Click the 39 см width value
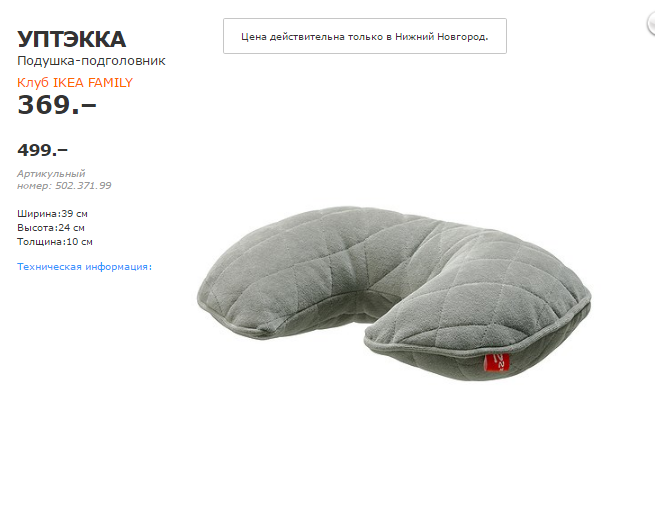Screen dimensions: 655x509 [75, 214]
